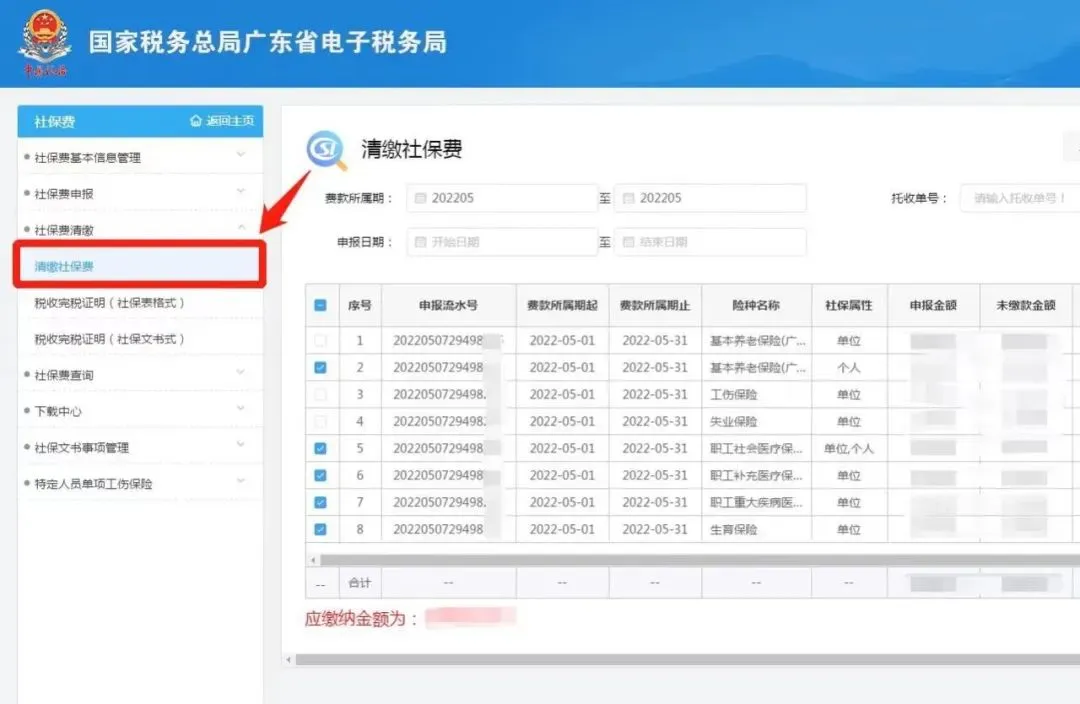Click the 开始日期 input field

[x=502, y=242]
